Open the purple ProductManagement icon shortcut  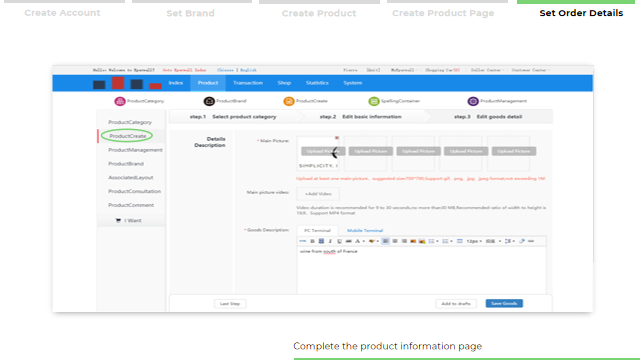pos(473,101)
